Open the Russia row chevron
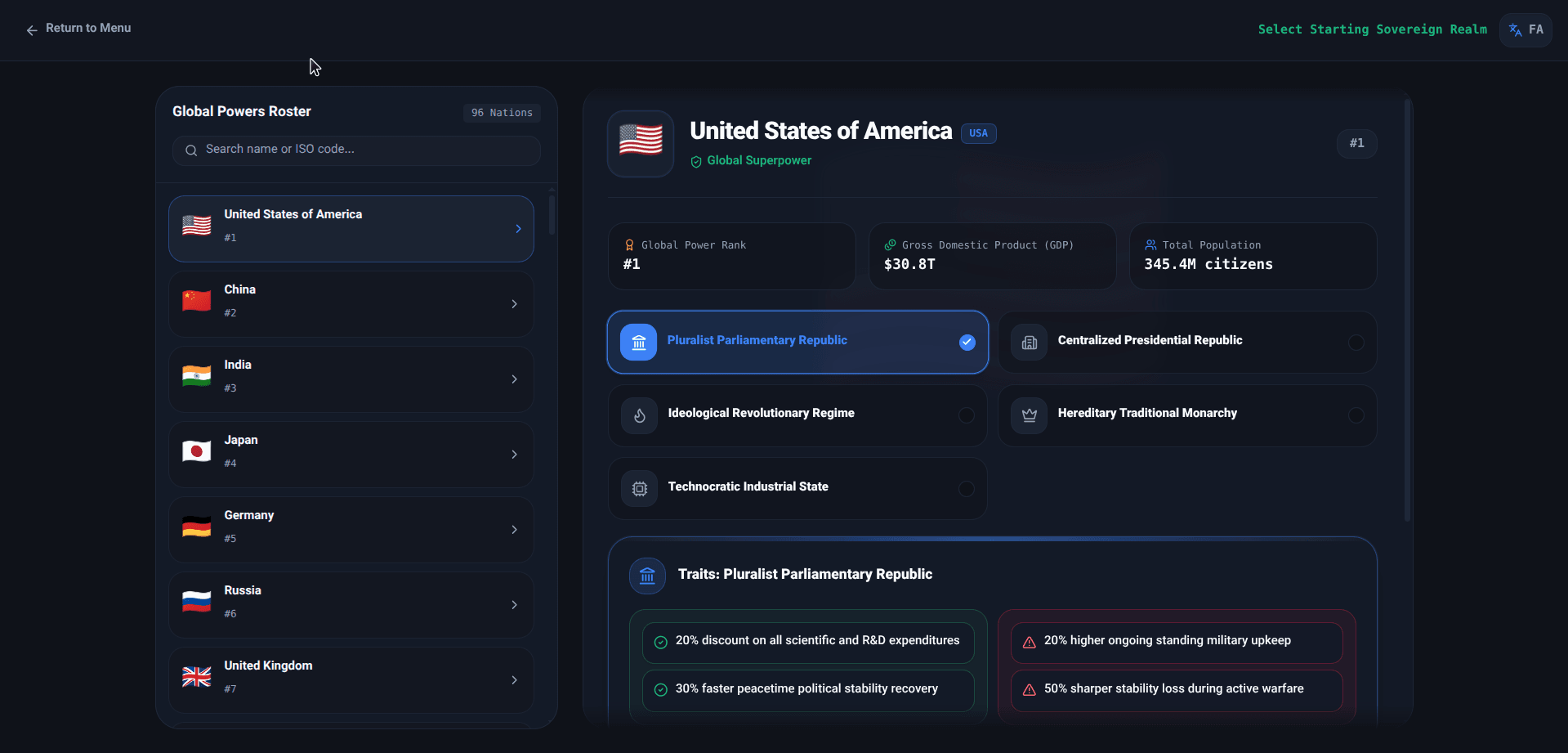 tap(514, 605)
